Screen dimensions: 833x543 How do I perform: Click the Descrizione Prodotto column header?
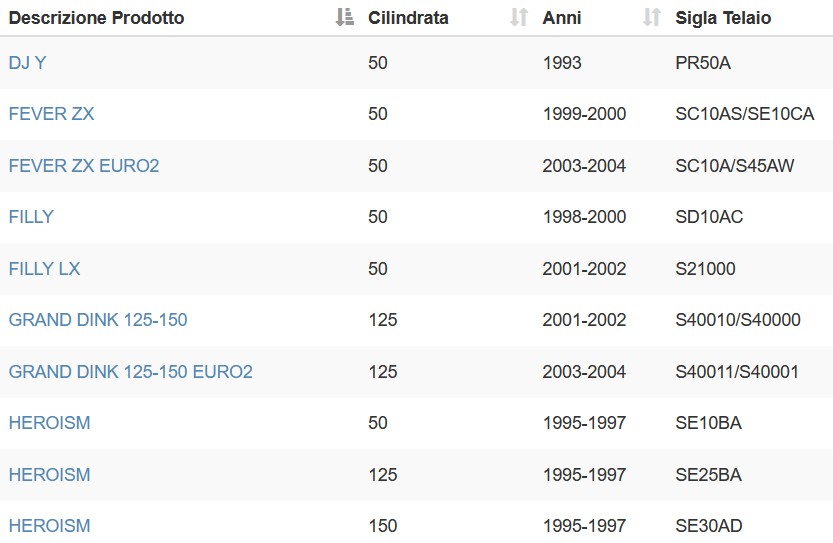click(97, 18)
